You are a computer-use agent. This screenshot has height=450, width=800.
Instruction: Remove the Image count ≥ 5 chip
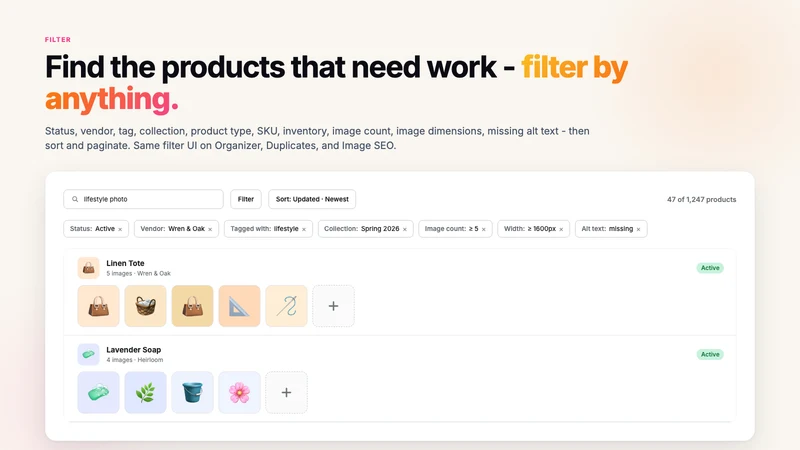484,230
